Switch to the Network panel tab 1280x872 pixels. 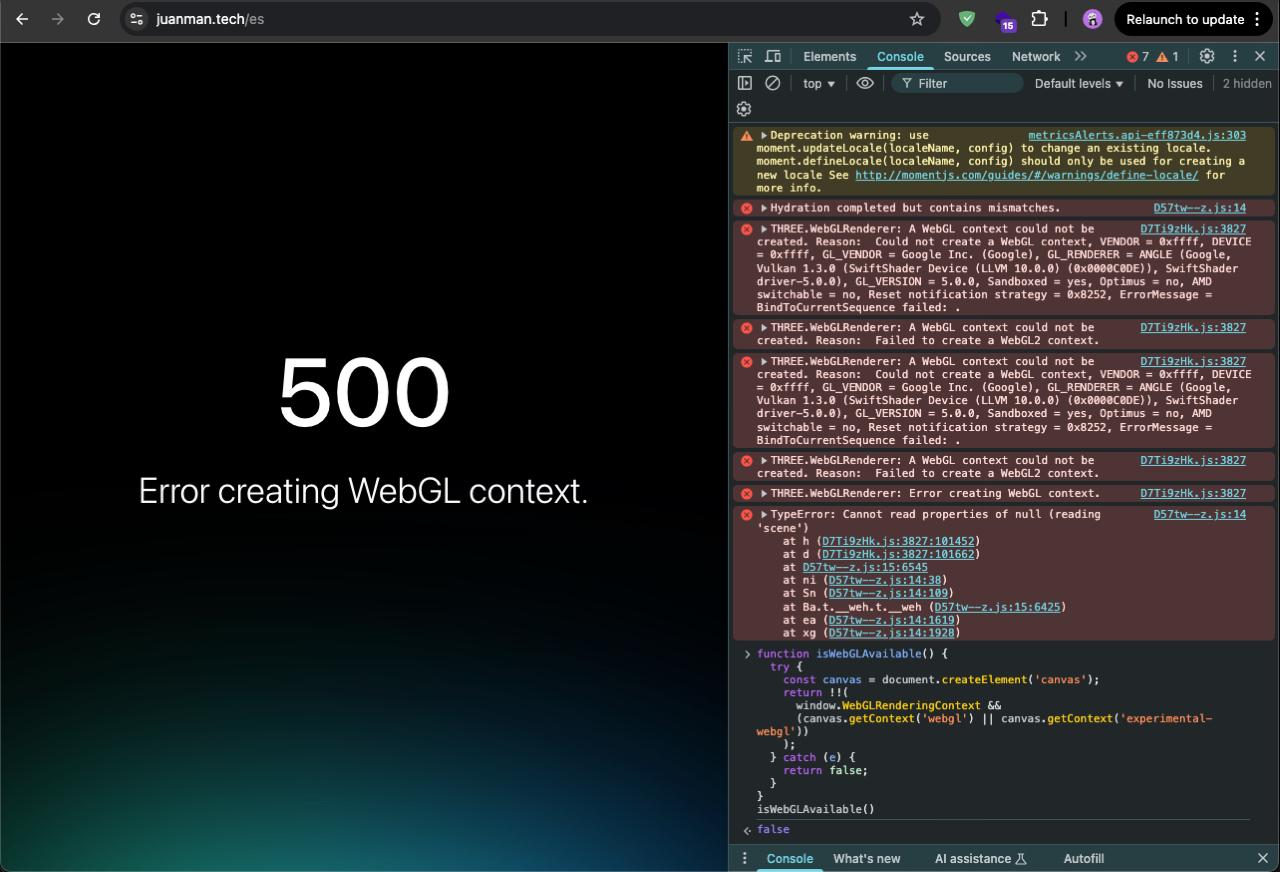[1035, 56]
